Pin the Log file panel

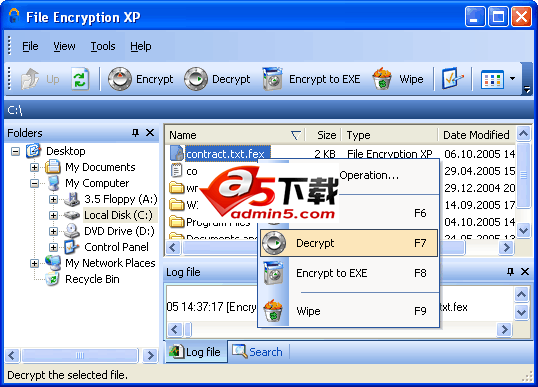tap(510, 272)
